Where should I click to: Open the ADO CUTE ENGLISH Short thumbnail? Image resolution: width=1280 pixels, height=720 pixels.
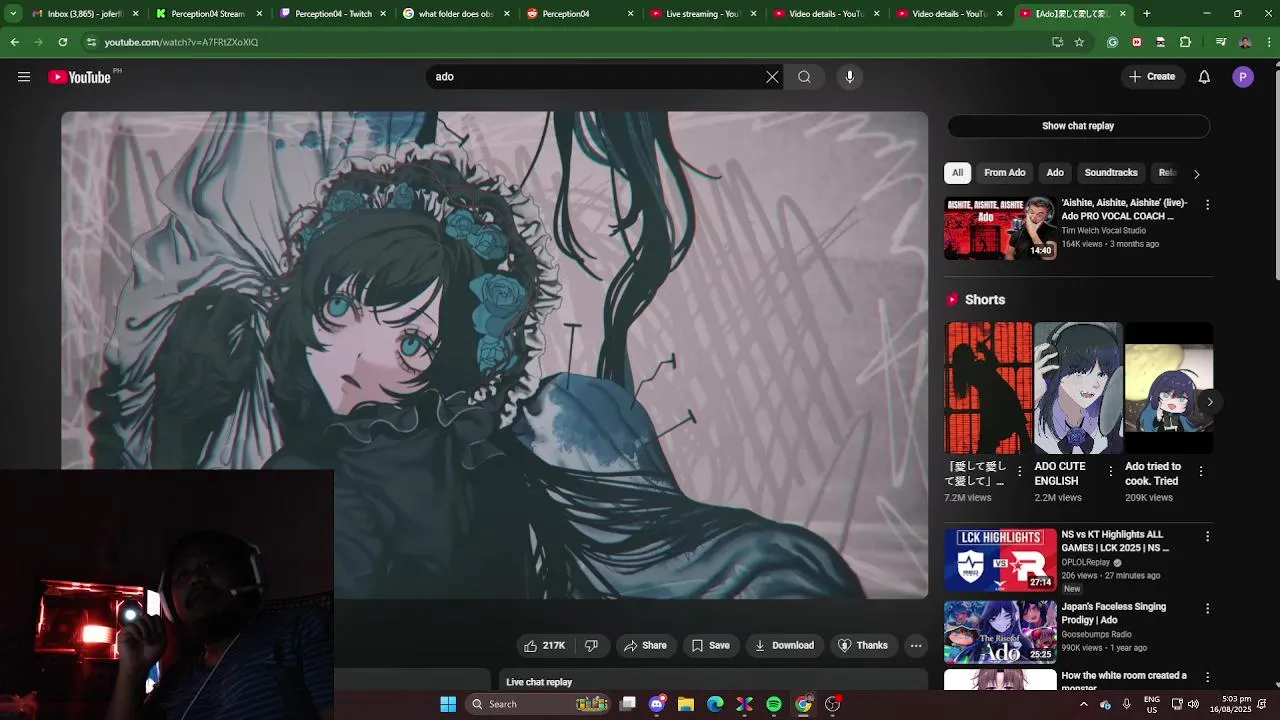coord(1078,388)
